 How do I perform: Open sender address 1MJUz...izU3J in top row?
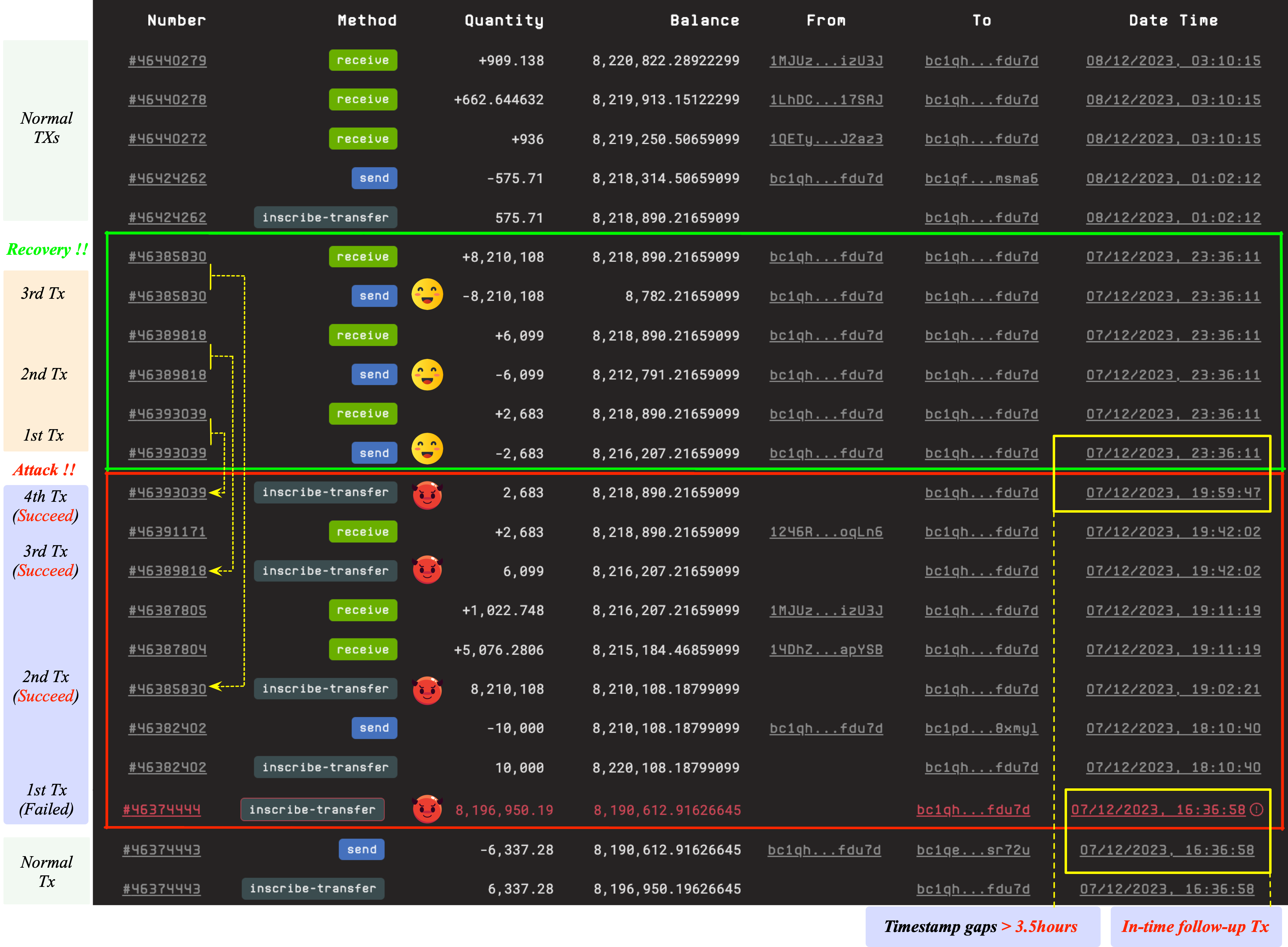[826, 61]
